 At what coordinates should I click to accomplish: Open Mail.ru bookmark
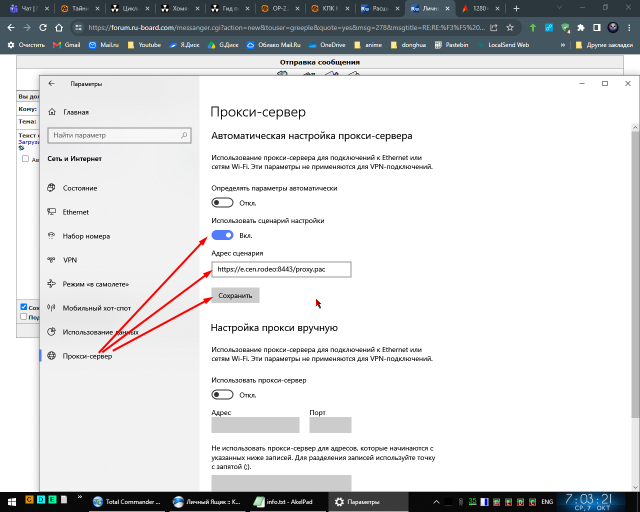(x=104, y=45)
